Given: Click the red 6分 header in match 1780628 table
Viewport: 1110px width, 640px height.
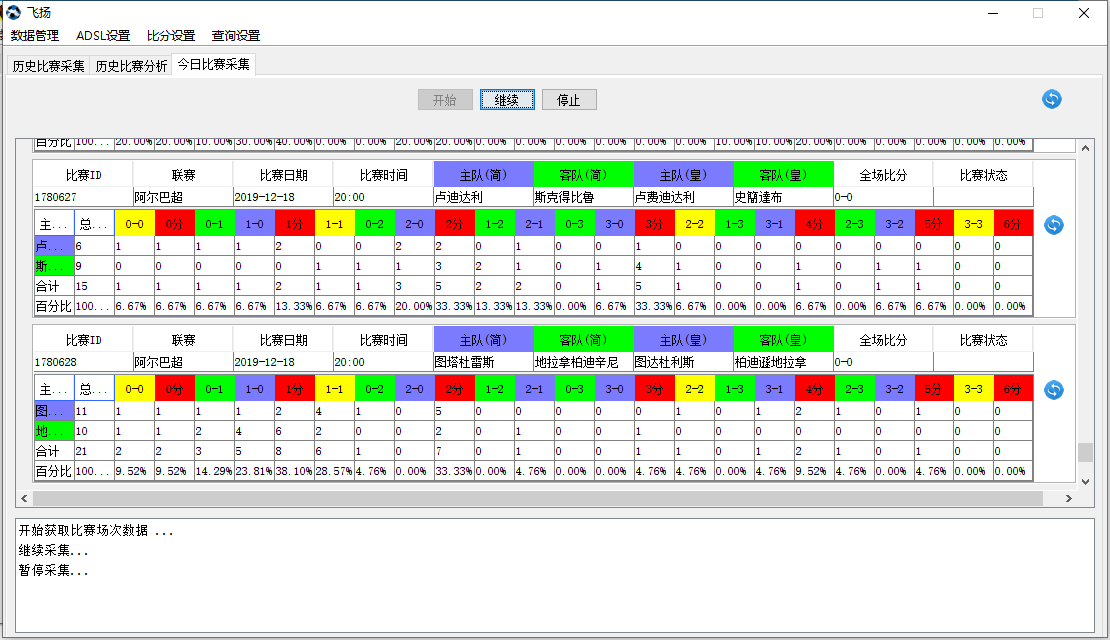Looking at the screenshot, I should (x=1012, y=389).
